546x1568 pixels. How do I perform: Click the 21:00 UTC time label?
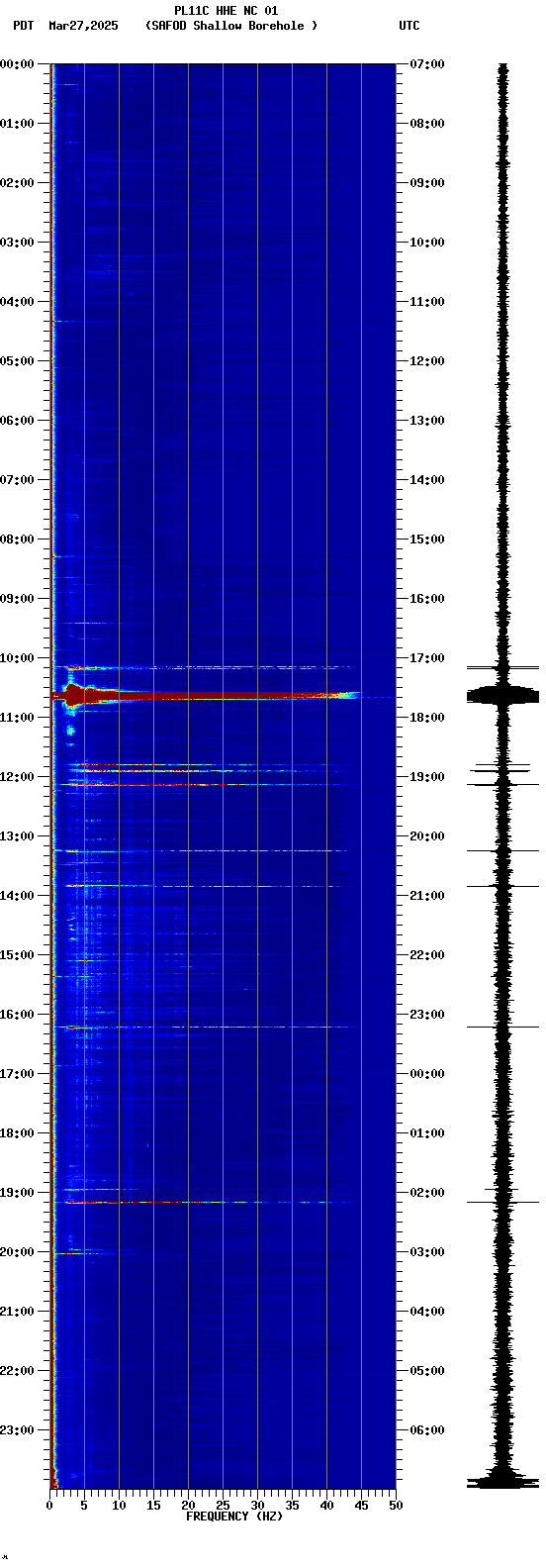coord(427,896)
